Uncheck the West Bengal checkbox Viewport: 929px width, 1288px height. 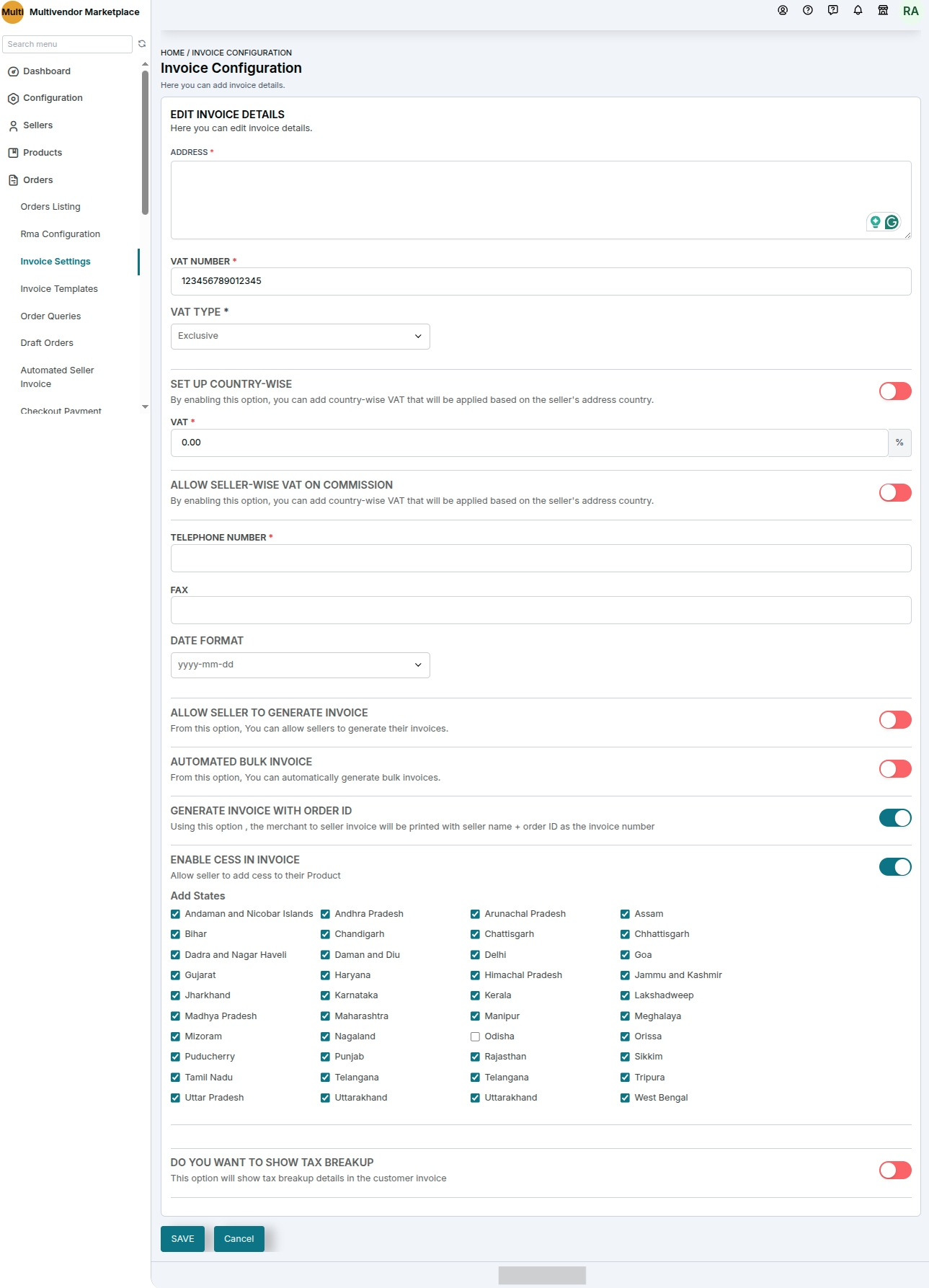[x=625, y=1098]
